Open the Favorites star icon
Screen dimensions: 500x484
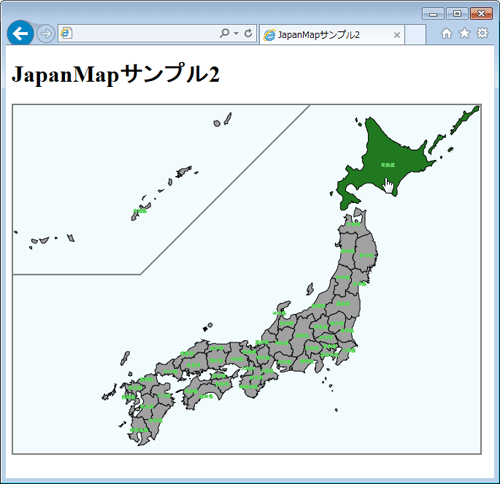(464, 33)
